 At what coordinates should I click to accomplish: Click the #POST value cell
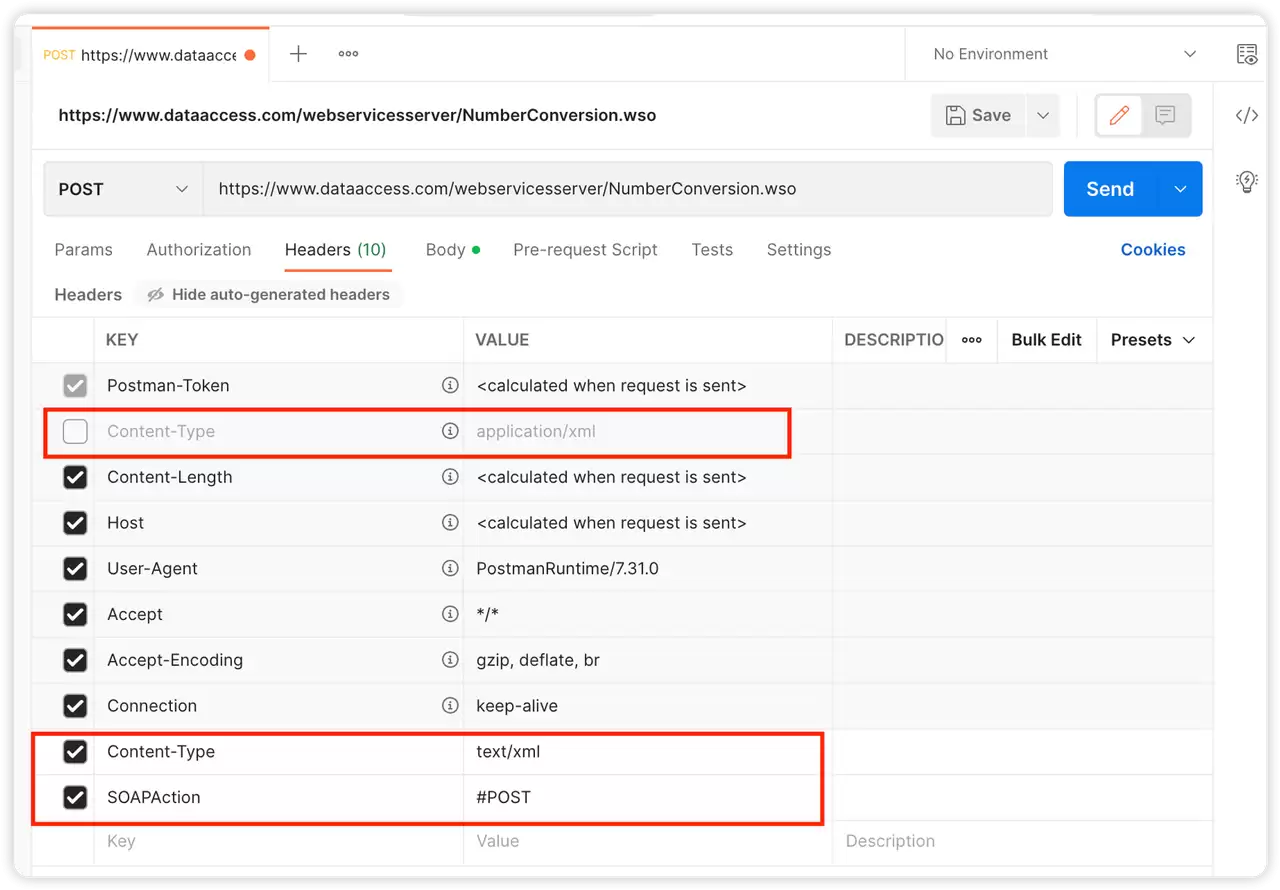[x=648, y=797]
